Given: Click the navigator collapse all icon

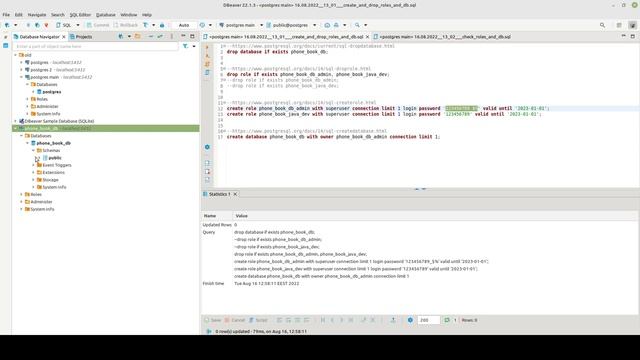Looking at the screenshot, I should 151,37.
